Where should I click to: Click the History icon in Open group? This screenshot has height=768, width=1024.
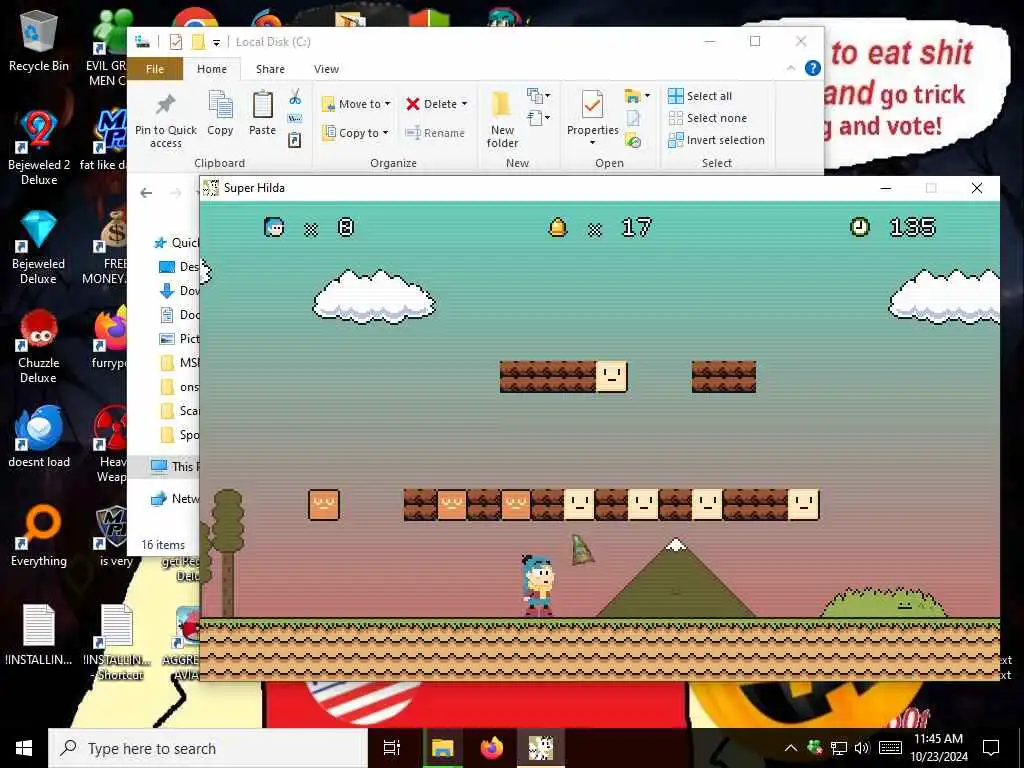(633, 140)
